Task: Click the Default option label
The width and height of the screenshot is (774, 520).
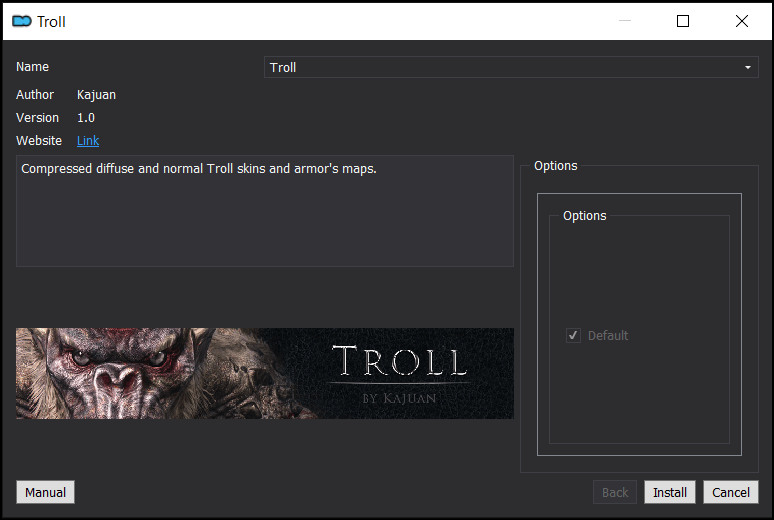Action: point(608,336)
